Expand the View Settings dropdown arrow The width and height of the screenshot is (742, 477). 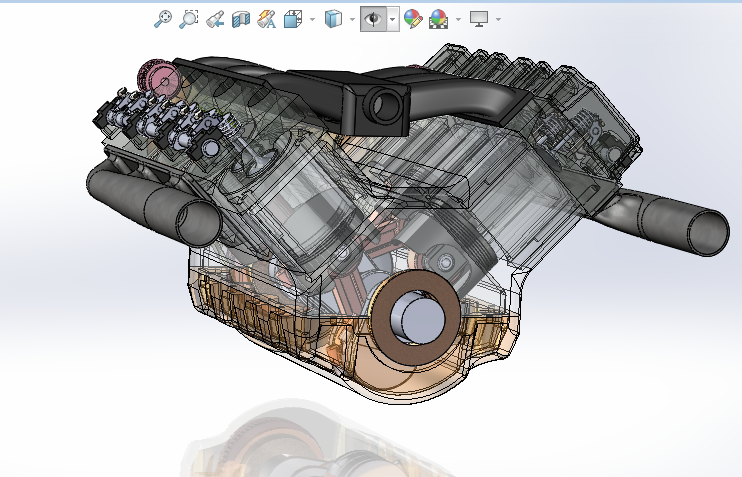click(498, 19)
